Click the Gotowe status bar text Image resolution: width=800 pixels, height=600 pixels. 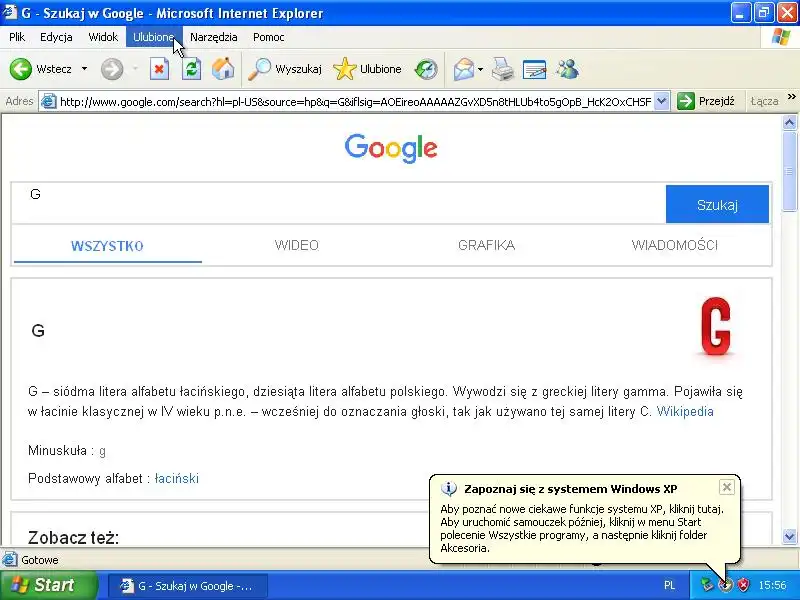pos(40,560)
